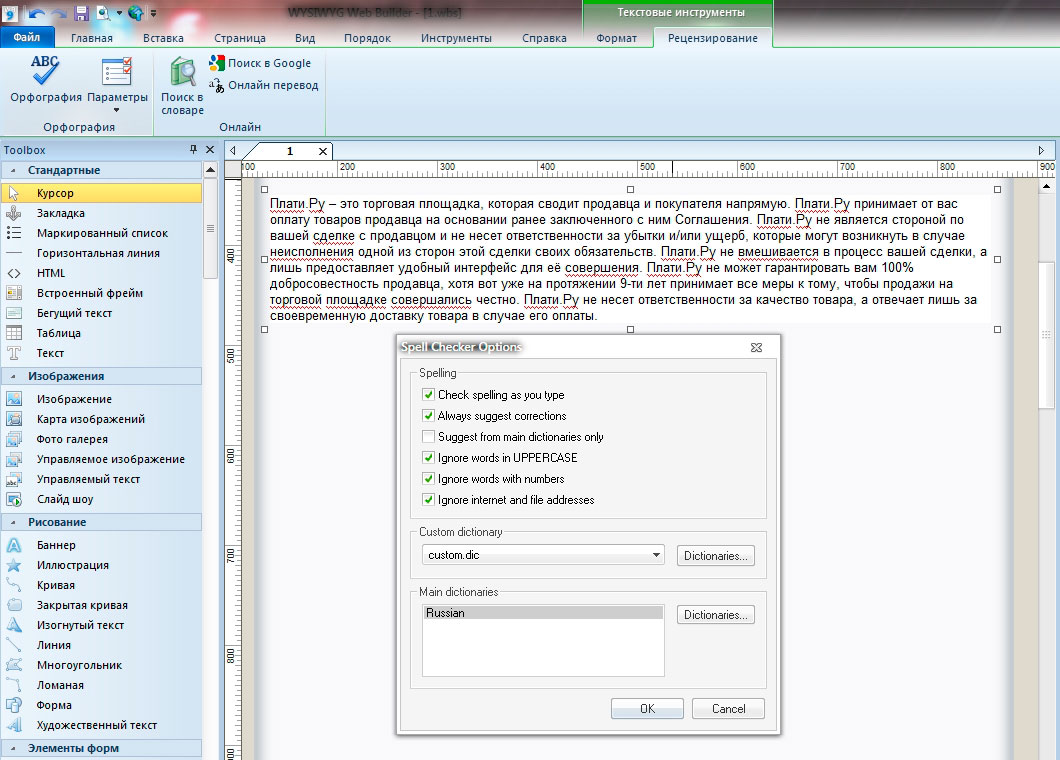Click Cancel in Spell Checker Options

(728, 709)
